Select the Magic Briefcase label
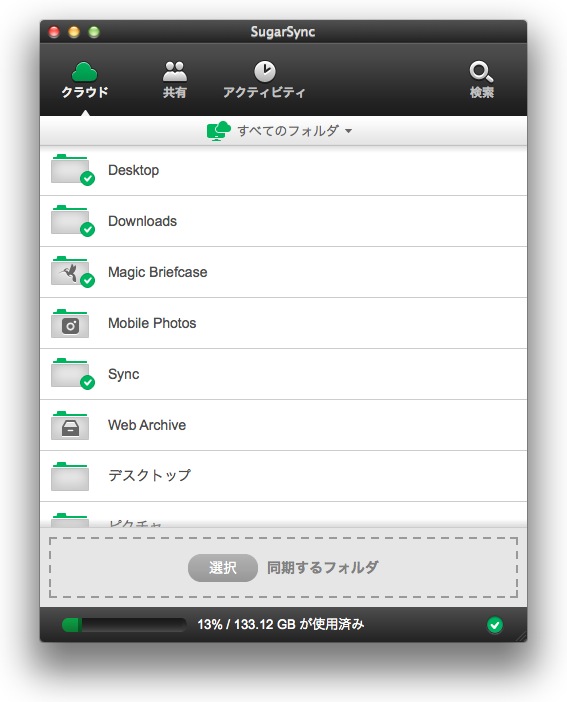Screen dimensions: 567x702 click(158, 272)
